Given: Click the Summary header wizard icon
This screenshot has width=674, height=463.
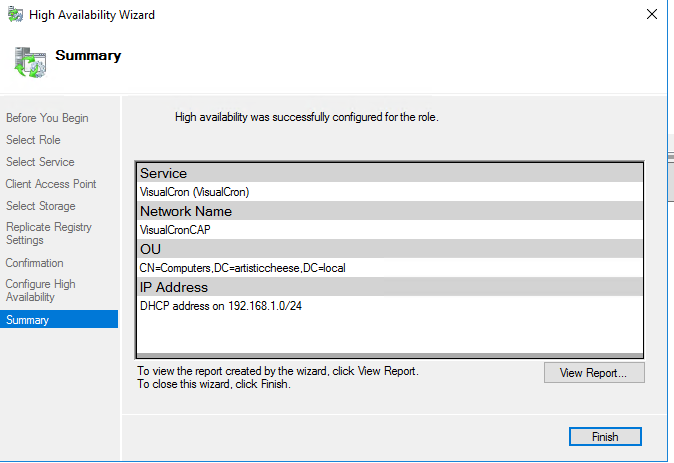Looking at the screenshot, I should click(x=30, y=60).
